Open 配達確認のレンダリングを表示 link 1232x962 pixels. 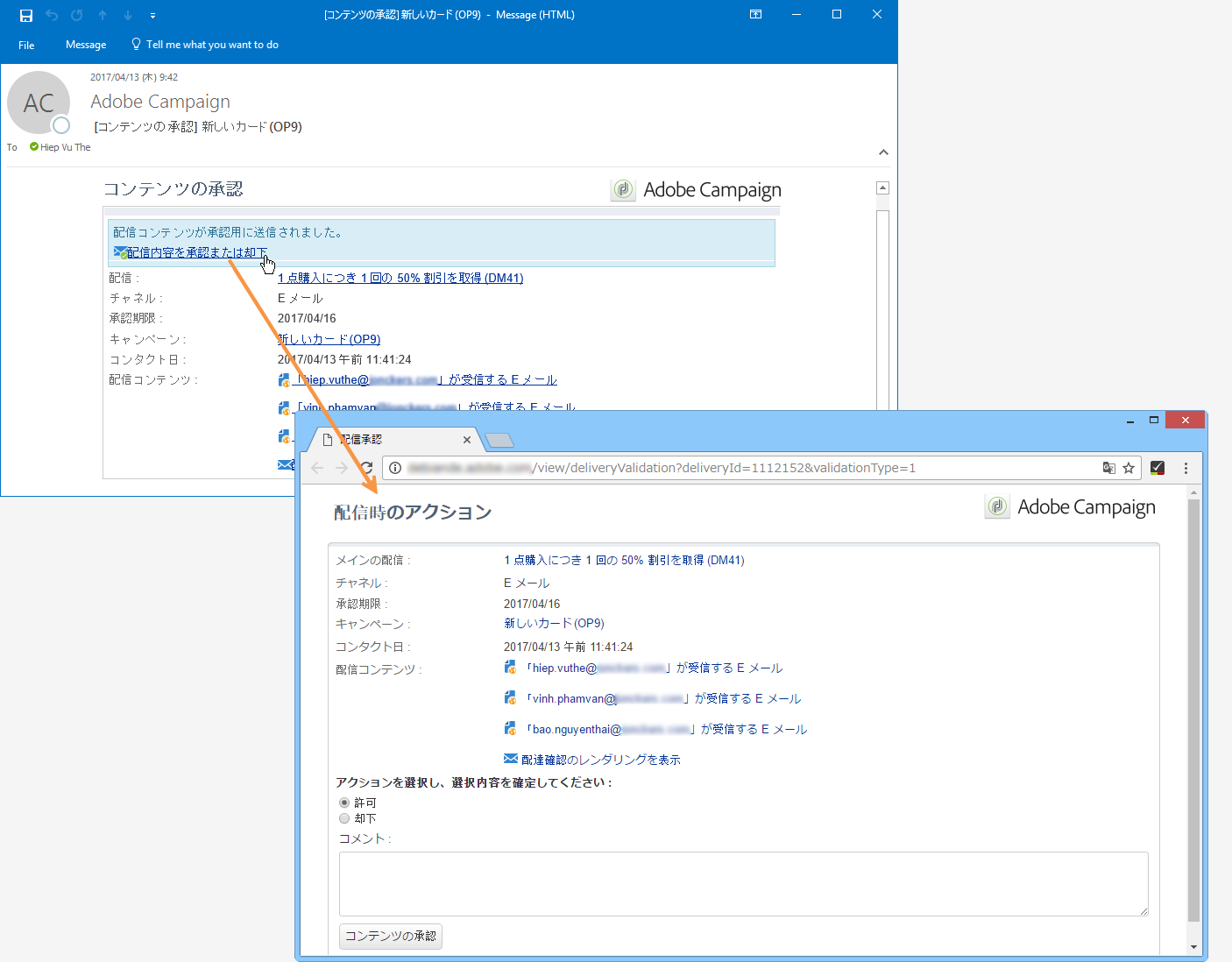click(x=601, y=760)
